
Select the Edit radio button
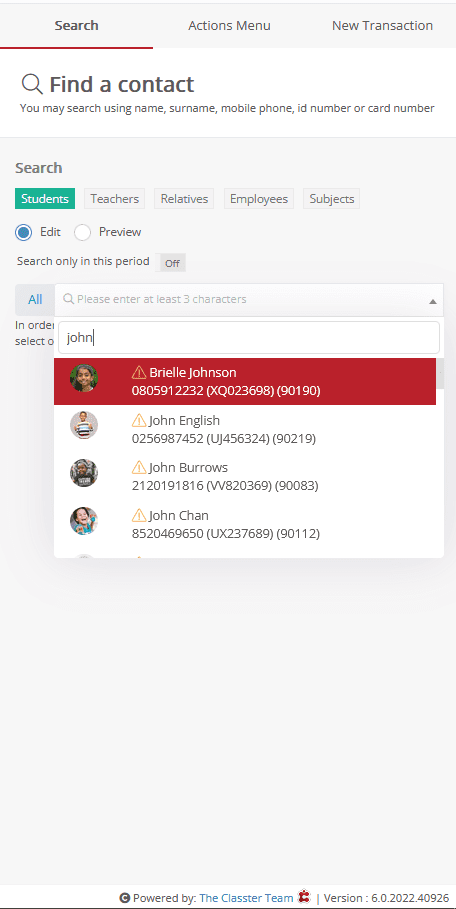(24, 232)
